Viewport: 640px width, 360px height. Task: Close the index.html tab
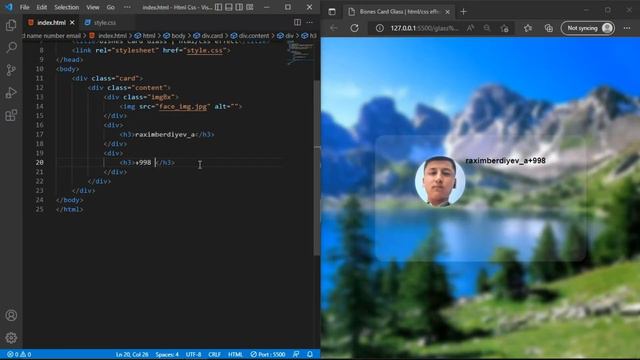[x=72, y=23]
